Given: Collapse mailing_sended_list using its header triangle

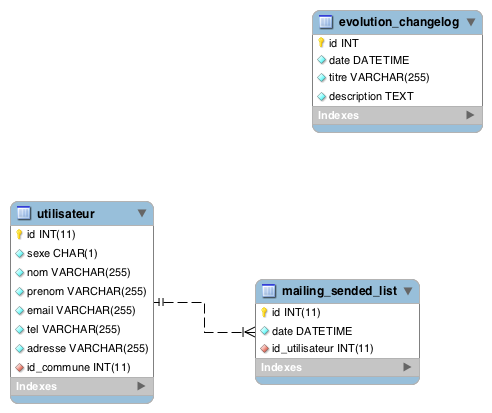Looking at the screenshot, I should tap(408, 291).
